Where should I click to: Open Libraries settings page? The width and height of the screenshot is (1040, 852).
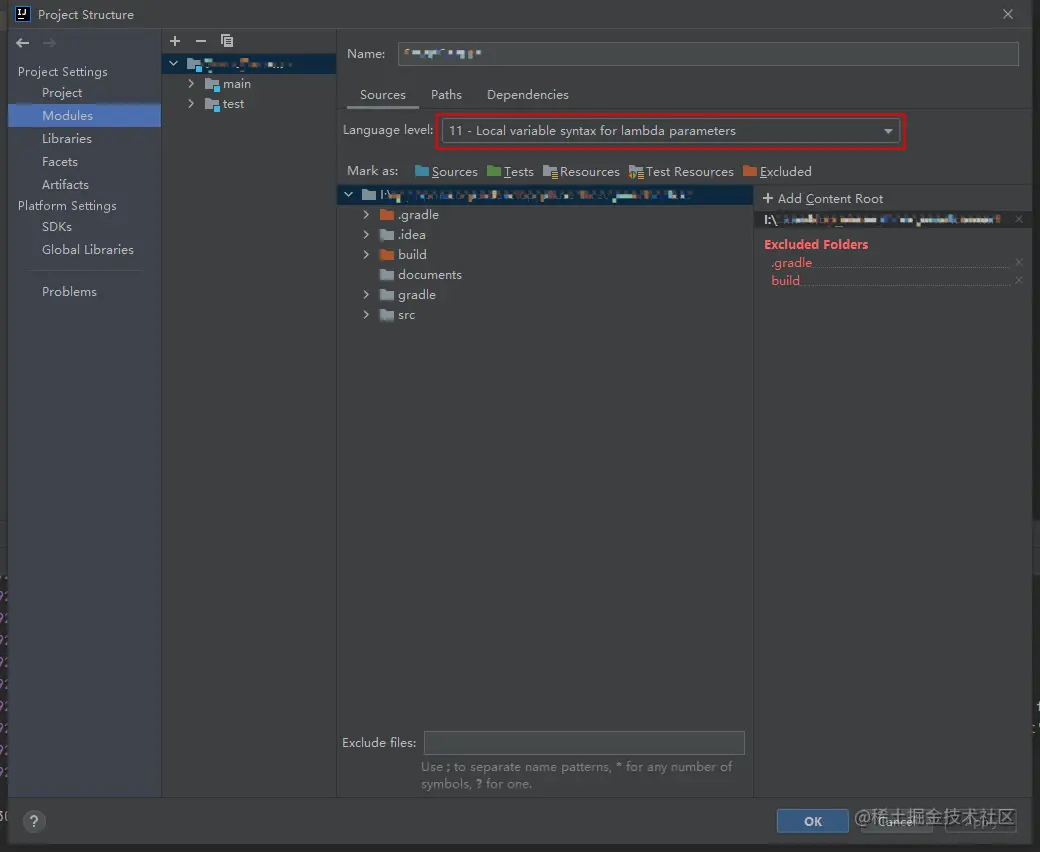tap(67, 139)
